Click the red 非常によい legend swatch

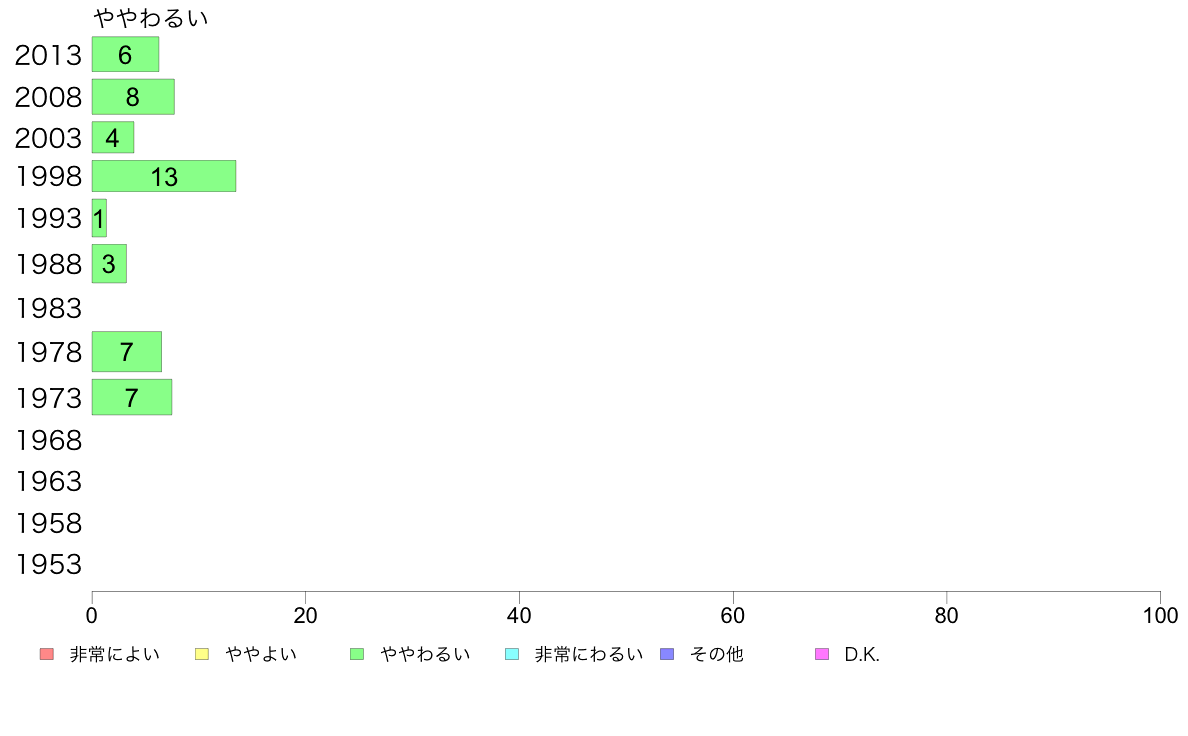coord(47,654)
